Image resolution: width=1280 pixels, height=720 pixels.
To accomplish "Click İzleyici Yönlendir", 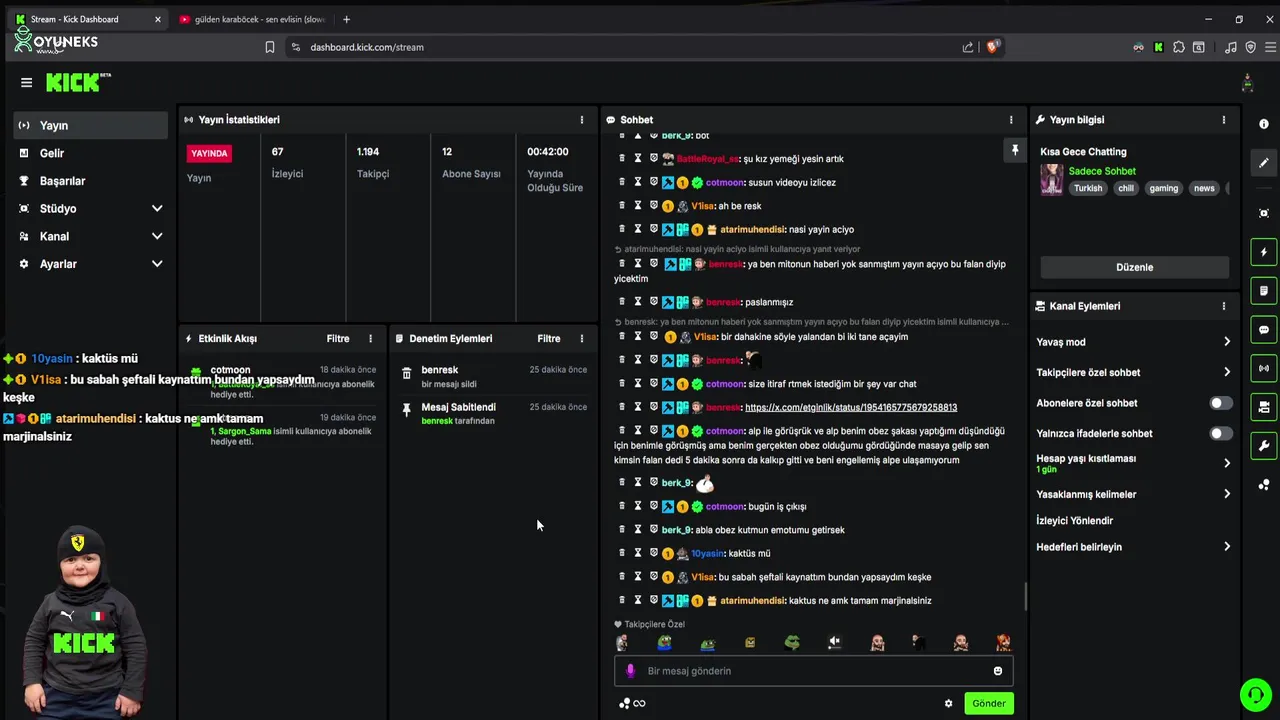I will point(1075,521).
